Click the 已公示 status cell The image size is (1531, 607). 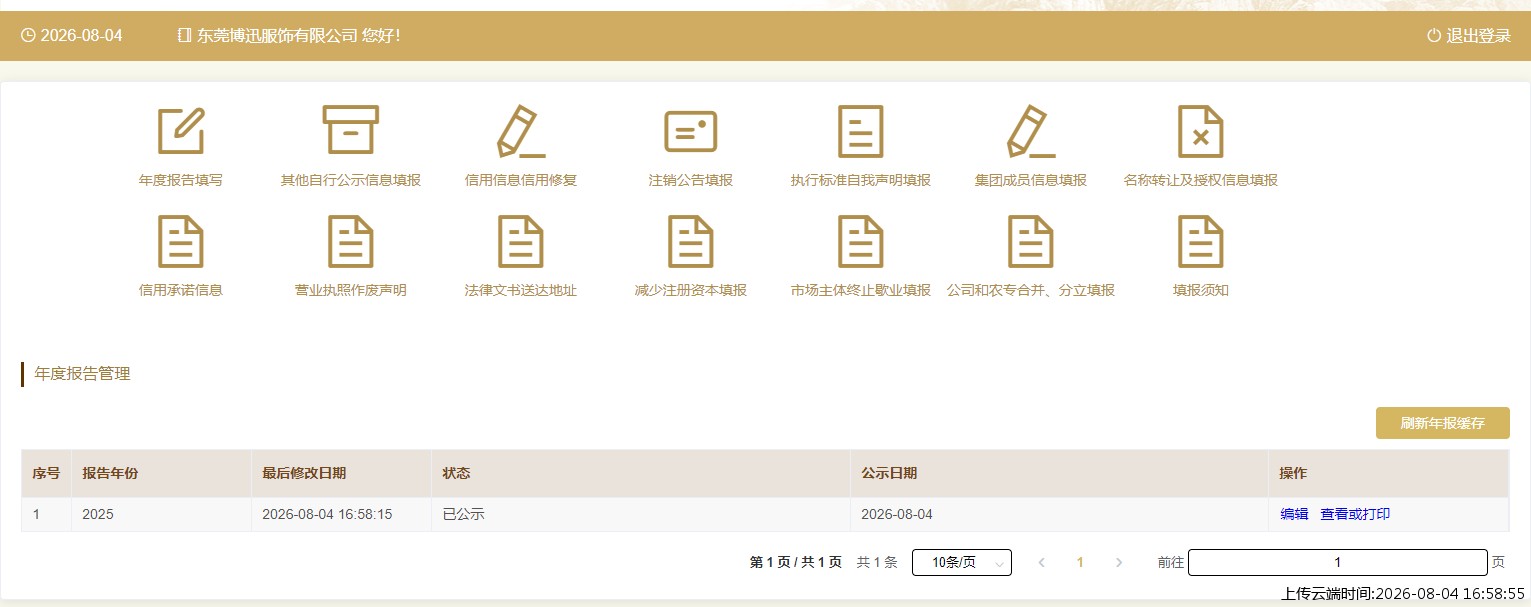click(641, 514)
